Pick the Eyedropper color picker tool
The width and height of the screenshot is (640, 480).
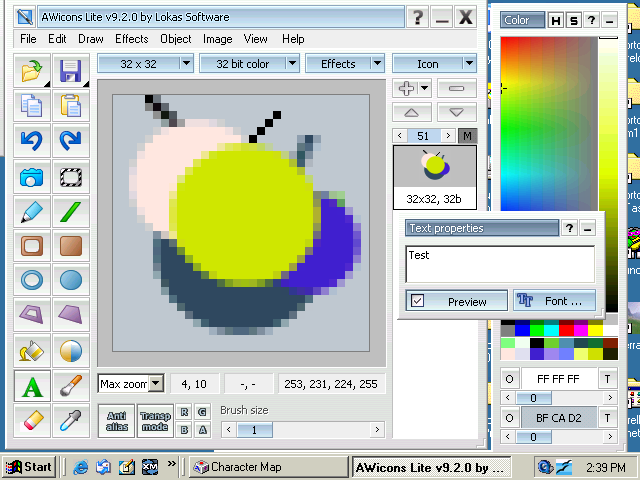coord(70,420)
